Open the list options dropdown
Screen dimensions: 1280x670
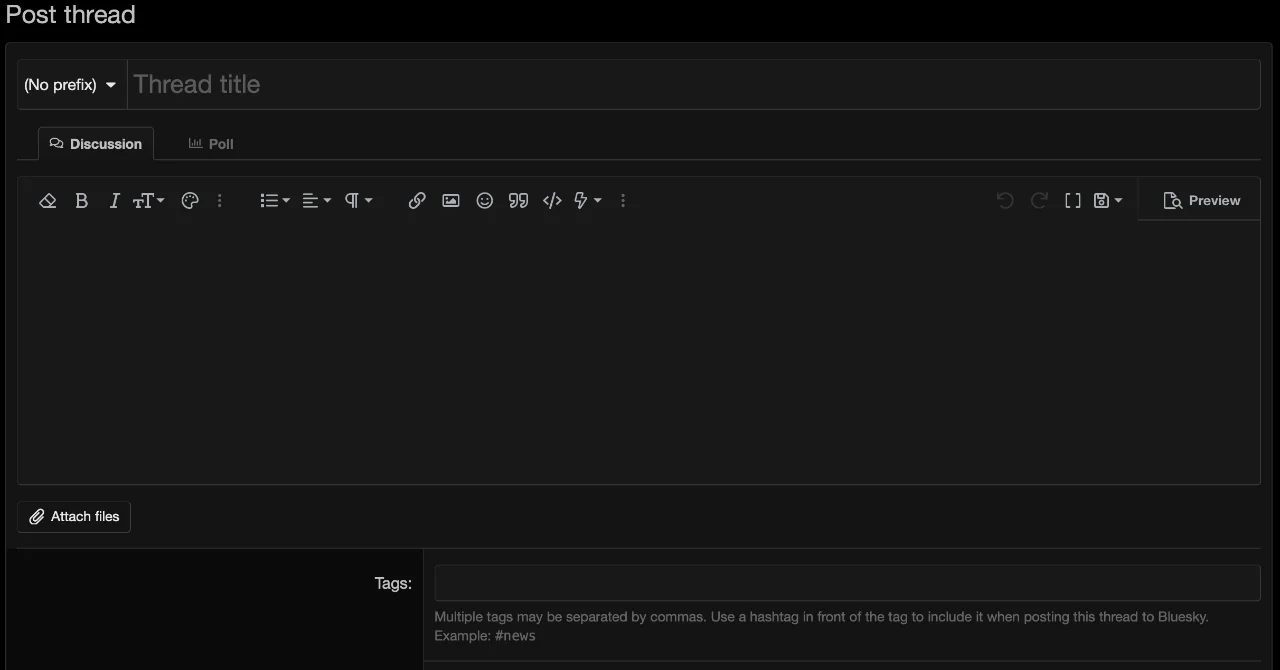click(274, 201)
